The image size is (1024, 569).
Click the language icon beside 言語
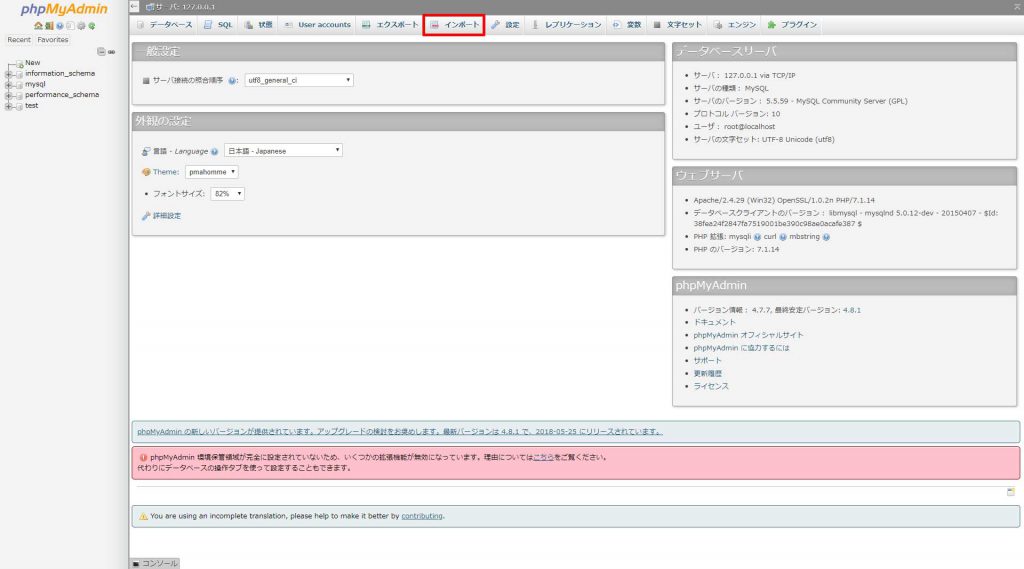[146, 151]
